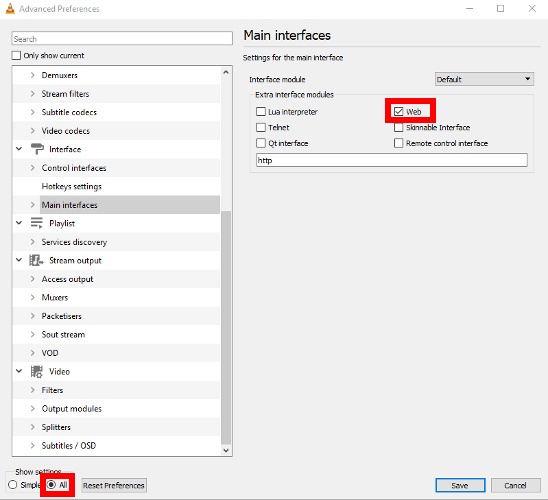Toggle Only show current checkbox
Viewport: 548px width, 500px height.
(x=16, y=56)
